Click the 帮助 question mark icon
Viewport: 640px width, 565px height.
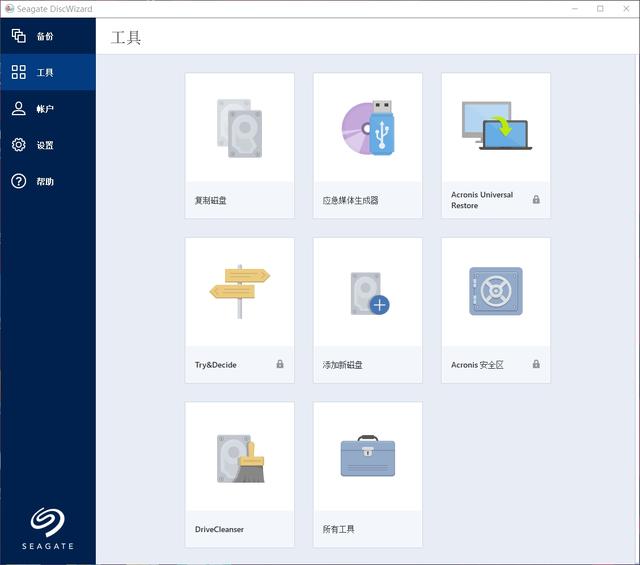click(x=19, y=181)
